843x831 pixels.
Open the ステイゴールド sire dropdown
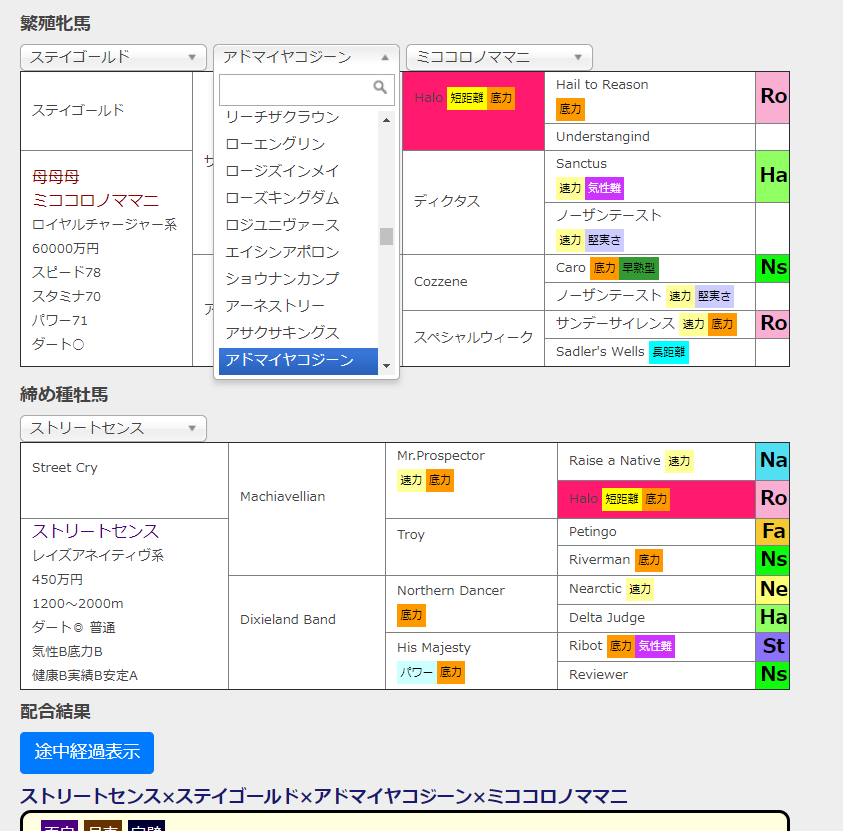click(x=113, y=57)
